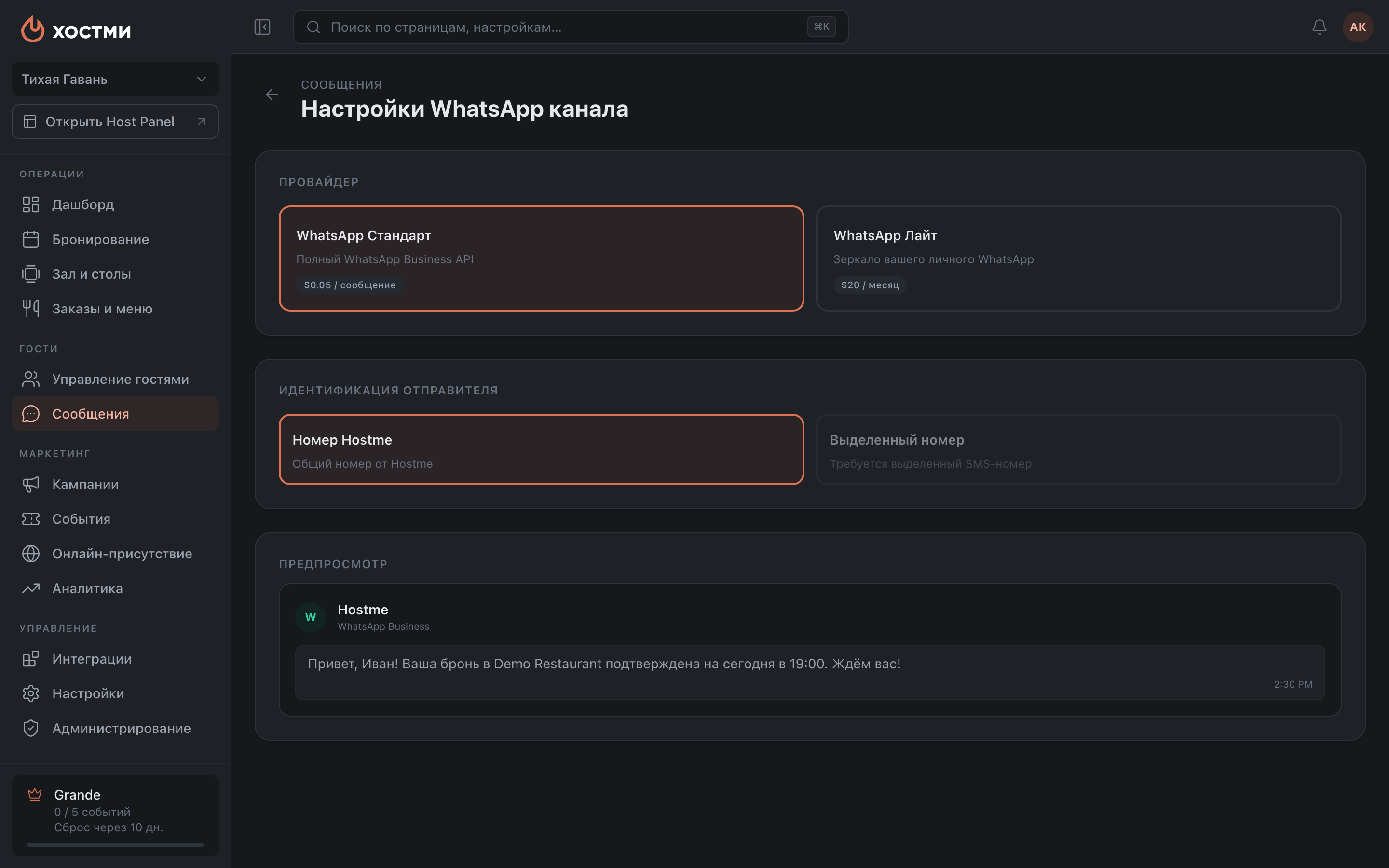Screen dimensions: 1389x868
Task: Click the Заказы и меню utensils icon
Action: [31, 309]
